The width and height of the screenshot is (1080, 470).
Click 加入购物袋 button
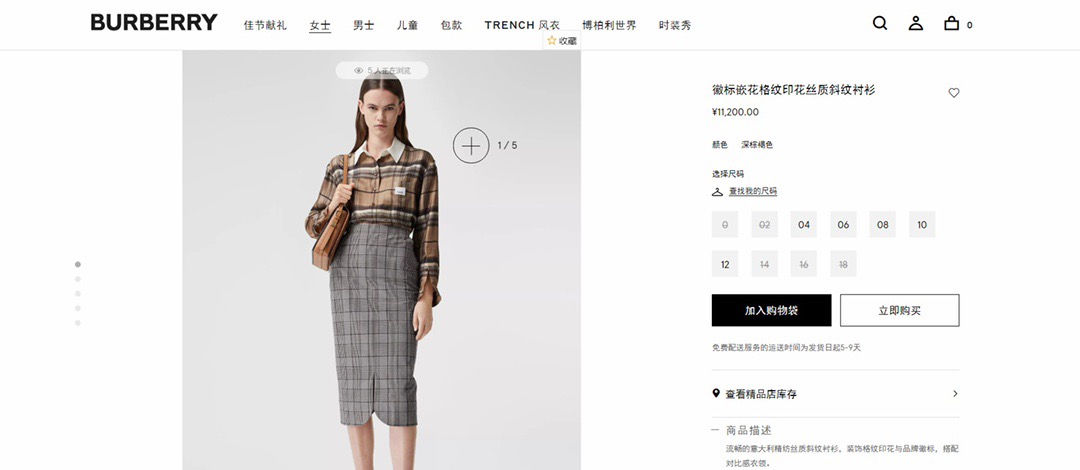click(x=771, y=310)
